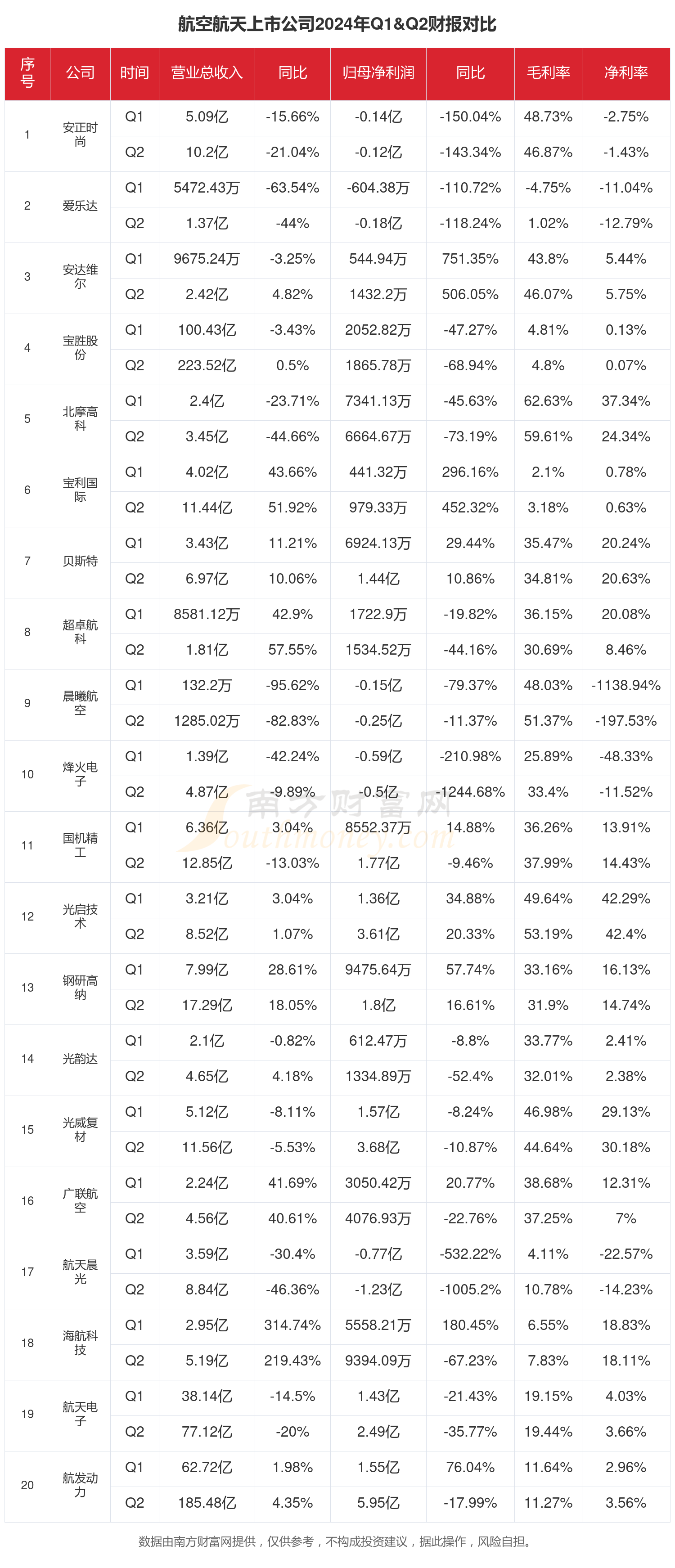Click 航发动力 Q2 revenue 185.48亿
The height and width of the screenshot is (1568, 675).
point(207,1503)
